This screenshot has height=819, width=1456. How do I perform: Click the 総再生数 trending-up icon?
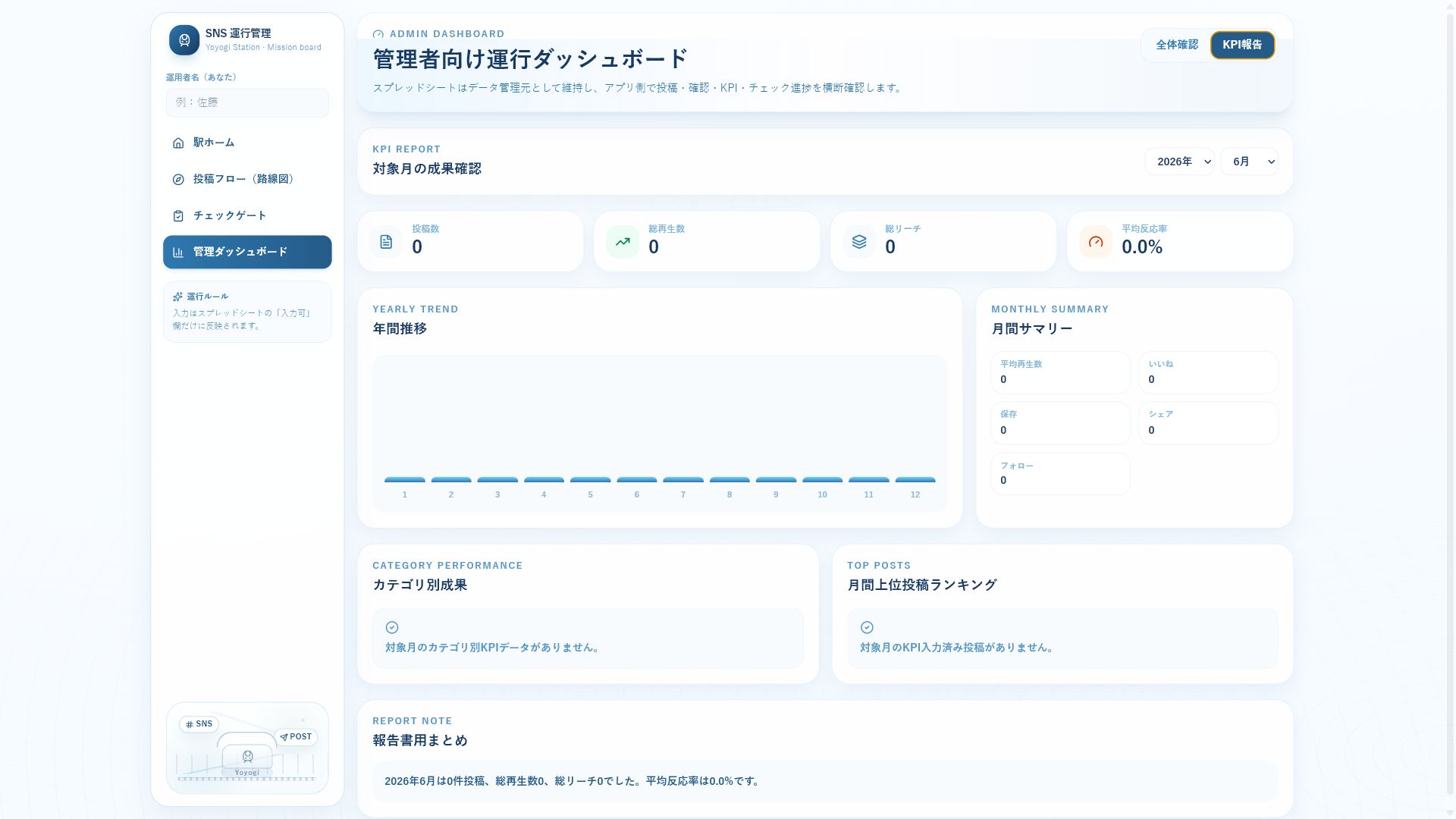tap(623, 242)
